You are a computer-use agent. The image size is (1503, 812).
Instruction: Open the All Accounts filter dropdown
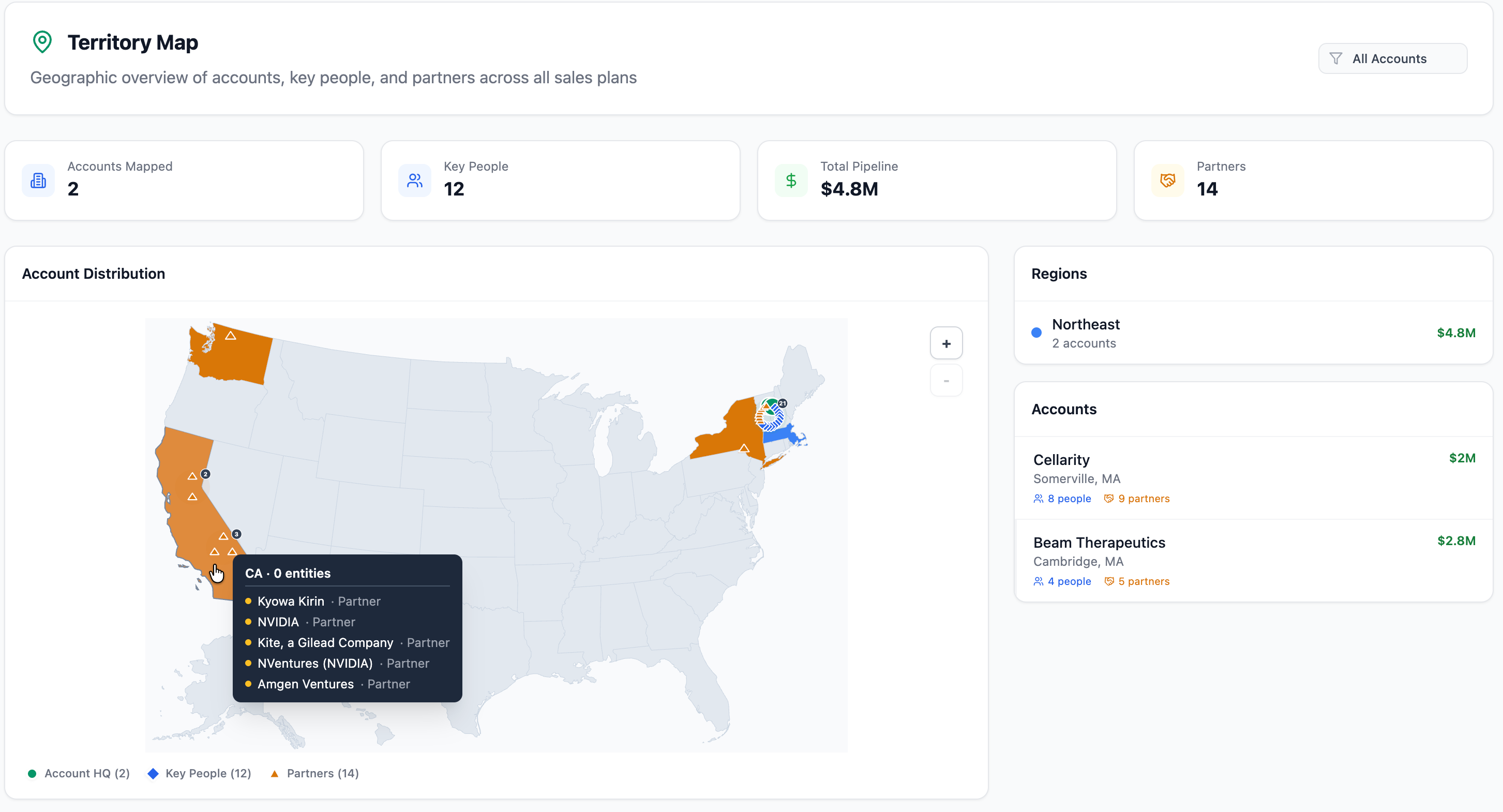[1392, 58]
